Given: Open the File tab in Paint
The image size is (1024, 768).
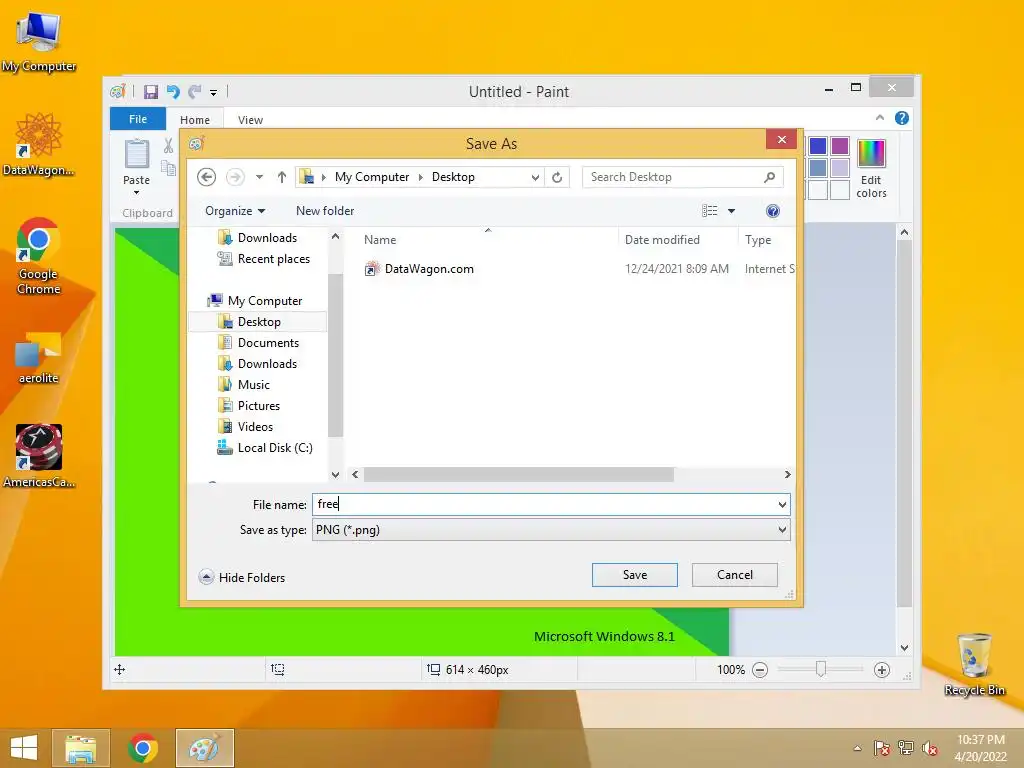Looking at the screenshot, I should [x=138, y=119].
